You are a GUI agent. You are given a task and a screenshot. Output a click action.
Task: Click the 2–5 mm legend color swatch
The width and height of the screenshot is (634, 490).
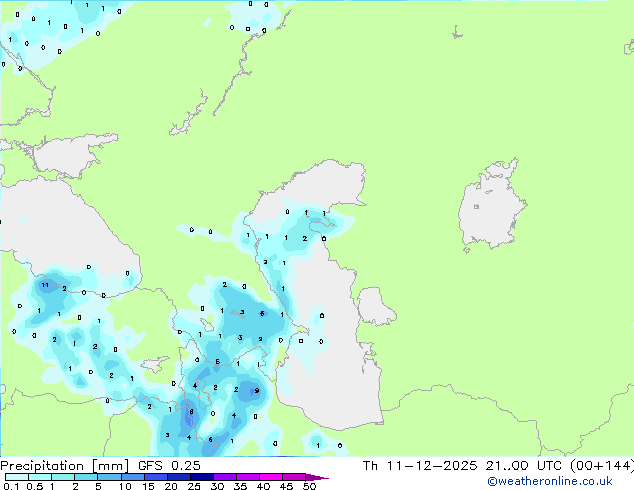(x=86, y=477)
